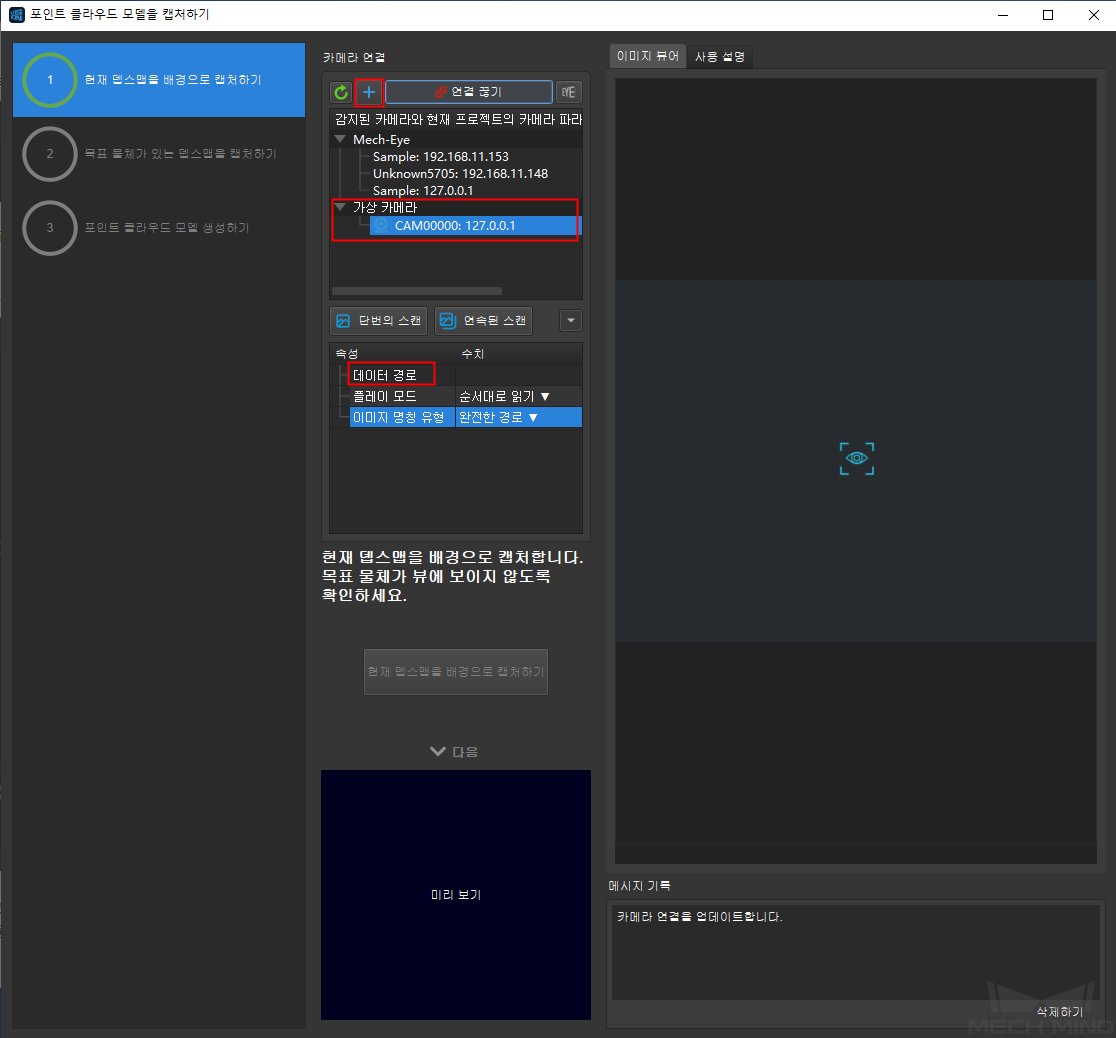Start a single scan with 단번의 스캔
The image size is (1116, 1038).
(379, 321)
